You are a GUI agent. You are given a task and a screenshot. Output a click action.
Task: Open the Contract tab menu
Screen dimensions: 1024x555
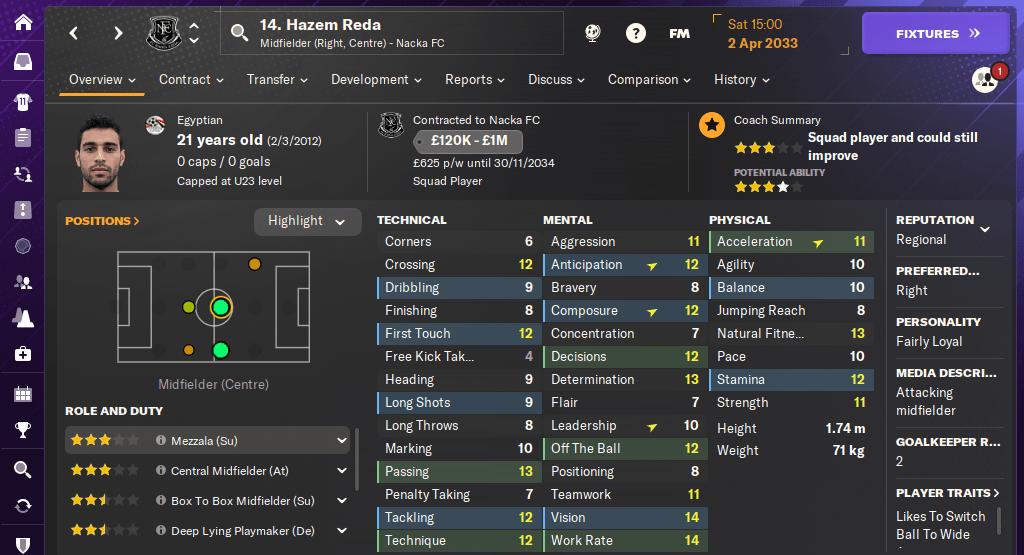click(191, 80)
